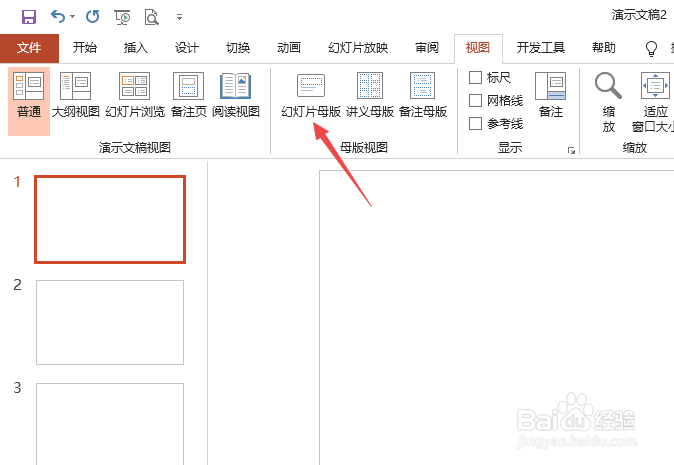674x465 pixels.
Task: Switch to the 帮助 tab
Action: pos(604,48)
